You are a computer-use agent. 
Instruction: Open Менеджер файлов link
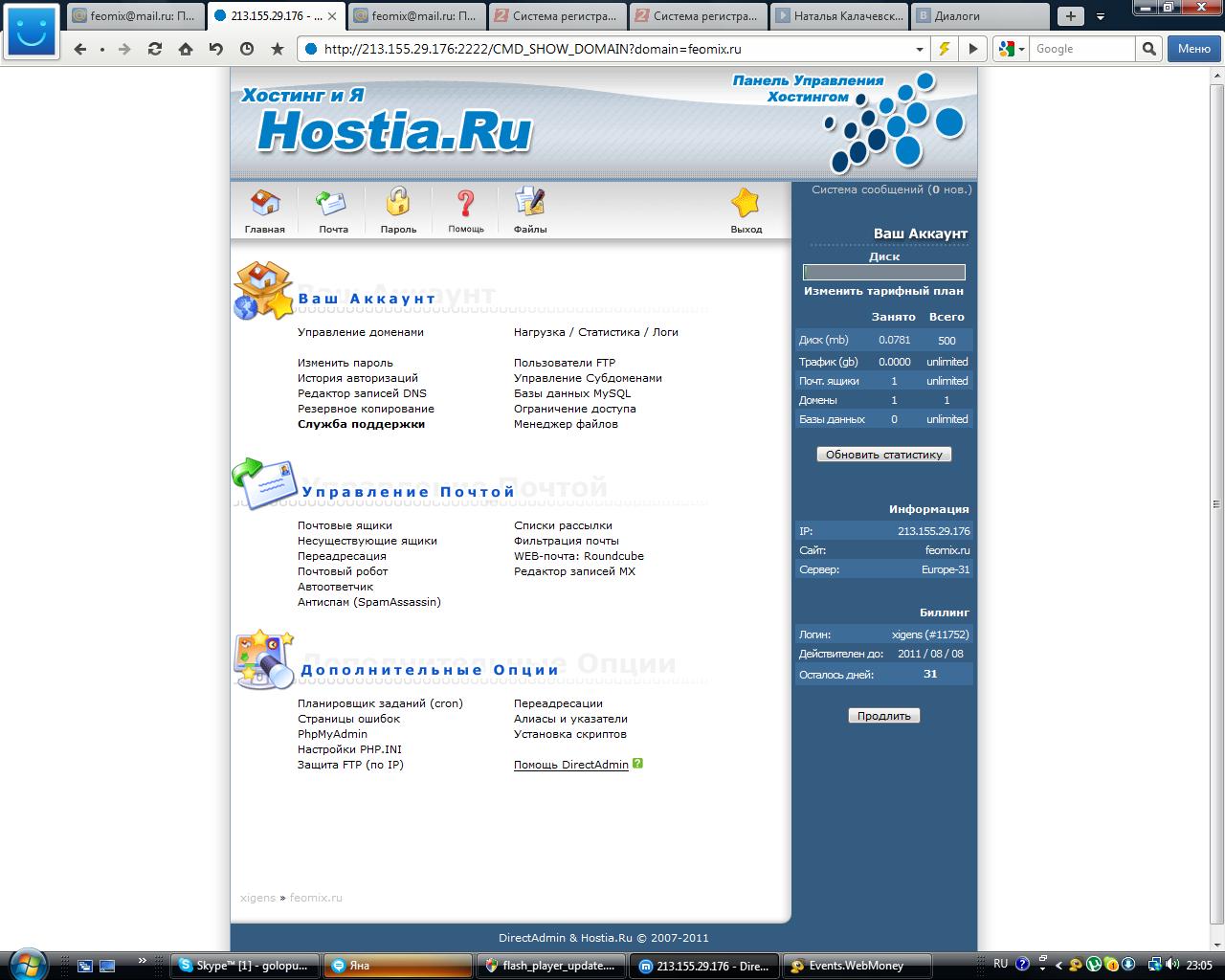pyautogui.click(x=566, y=424)
